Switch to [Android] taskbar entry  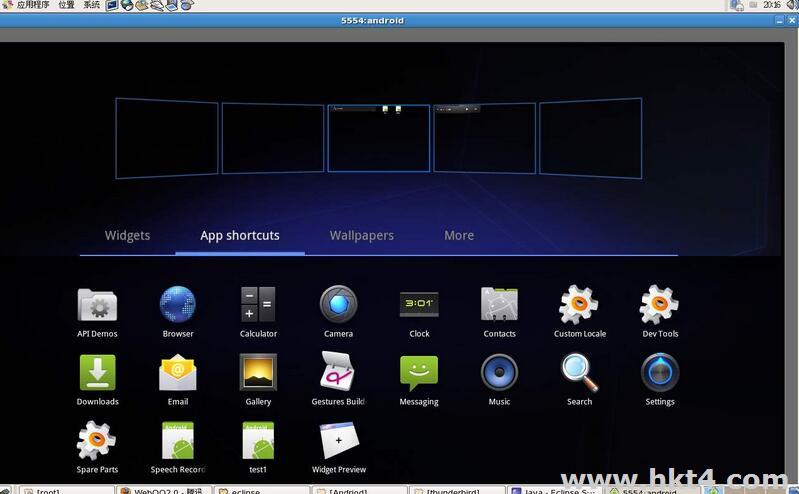click(x=359, y=490)
